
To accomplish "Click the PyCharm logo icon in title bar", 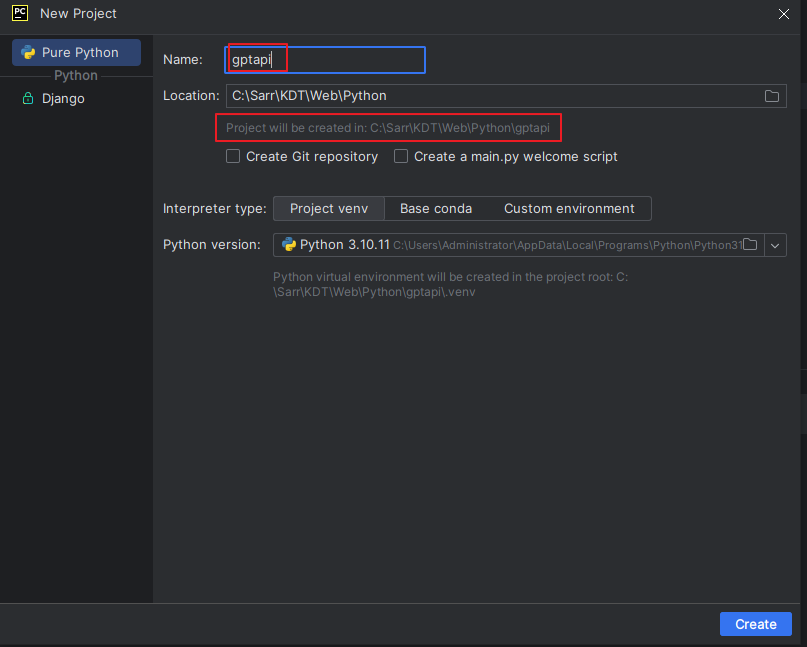I will pyautogui.click(x=20, y=13).
